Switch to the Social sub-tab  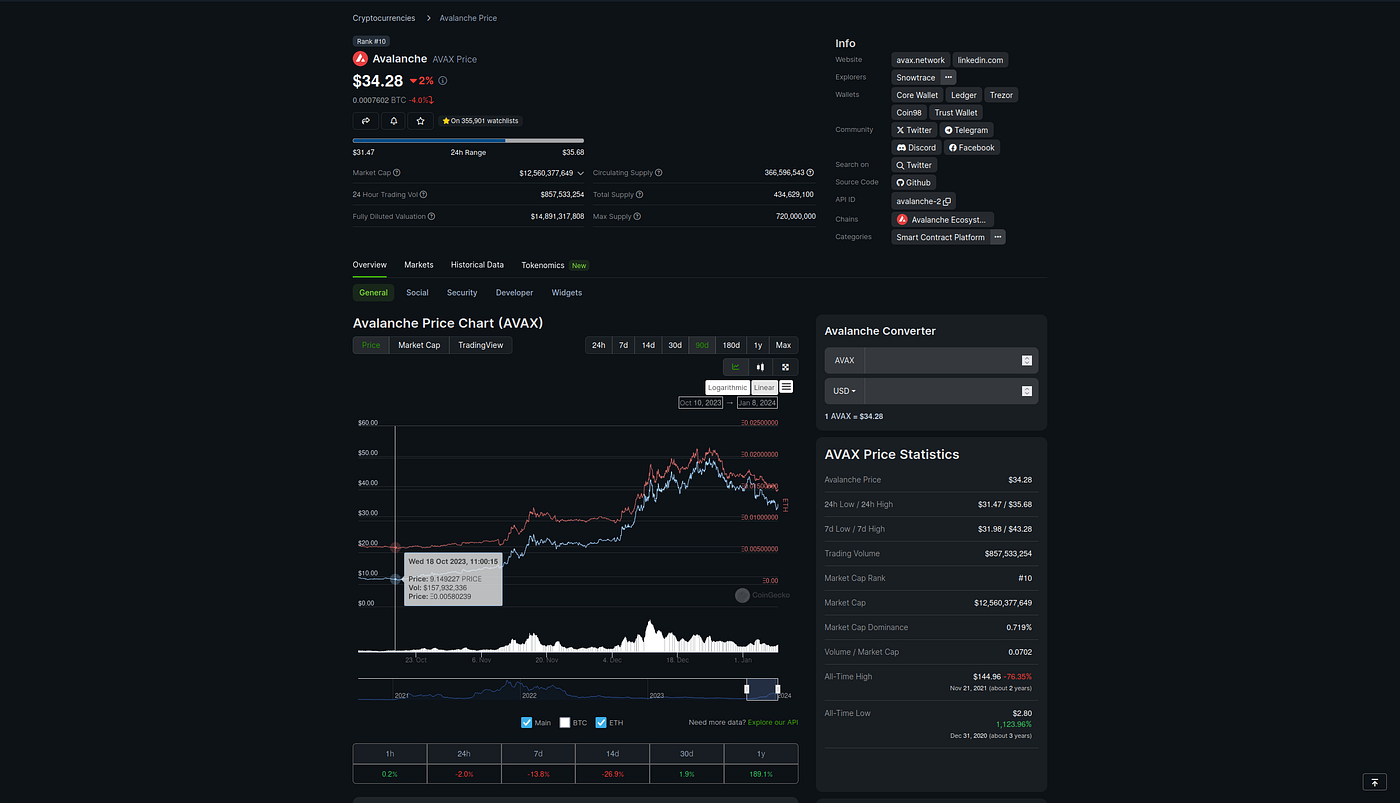pyautogui.click(x=417, y=293)
